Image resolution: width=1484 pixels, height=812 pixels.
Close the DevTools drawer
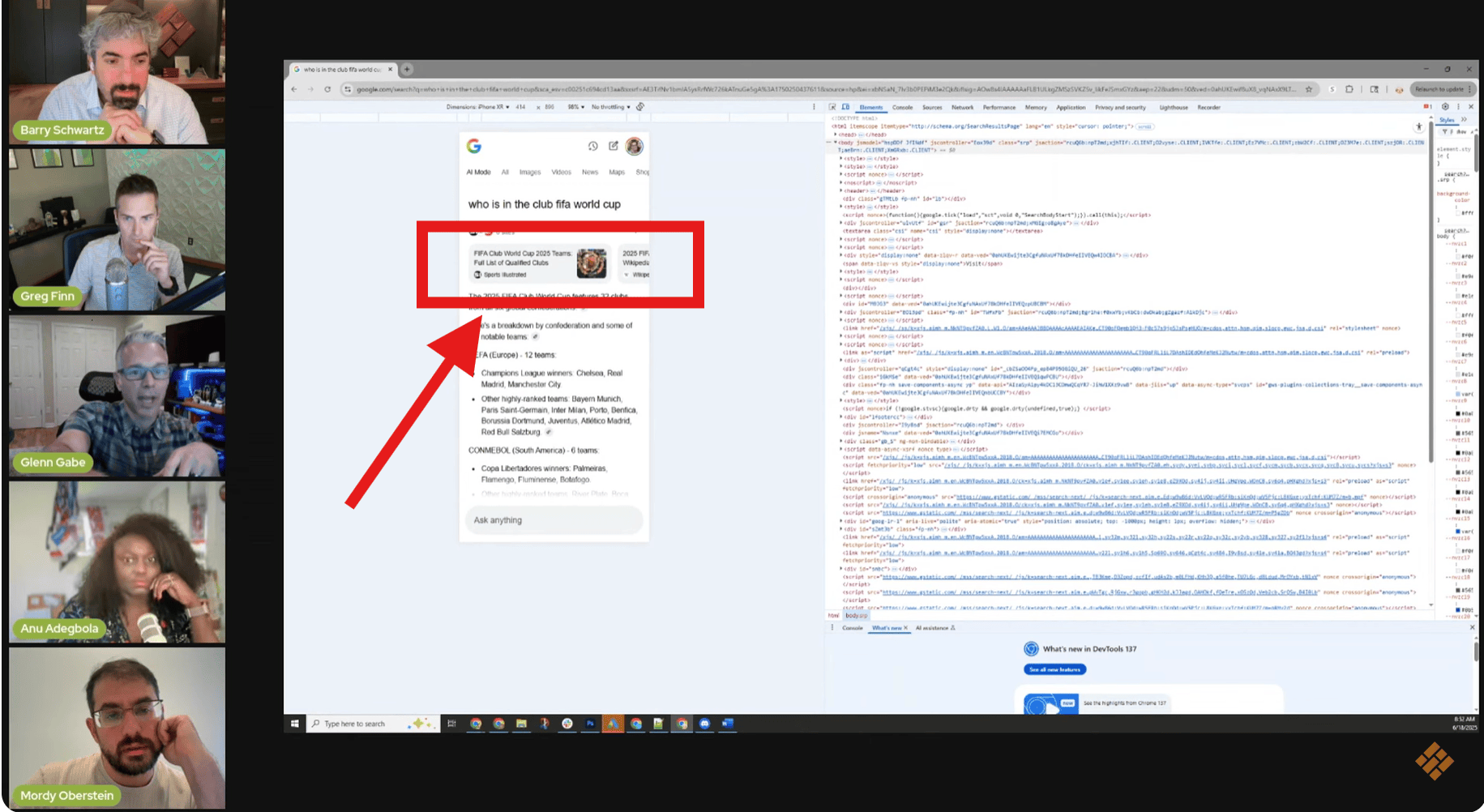click(x=1473, y=627)
